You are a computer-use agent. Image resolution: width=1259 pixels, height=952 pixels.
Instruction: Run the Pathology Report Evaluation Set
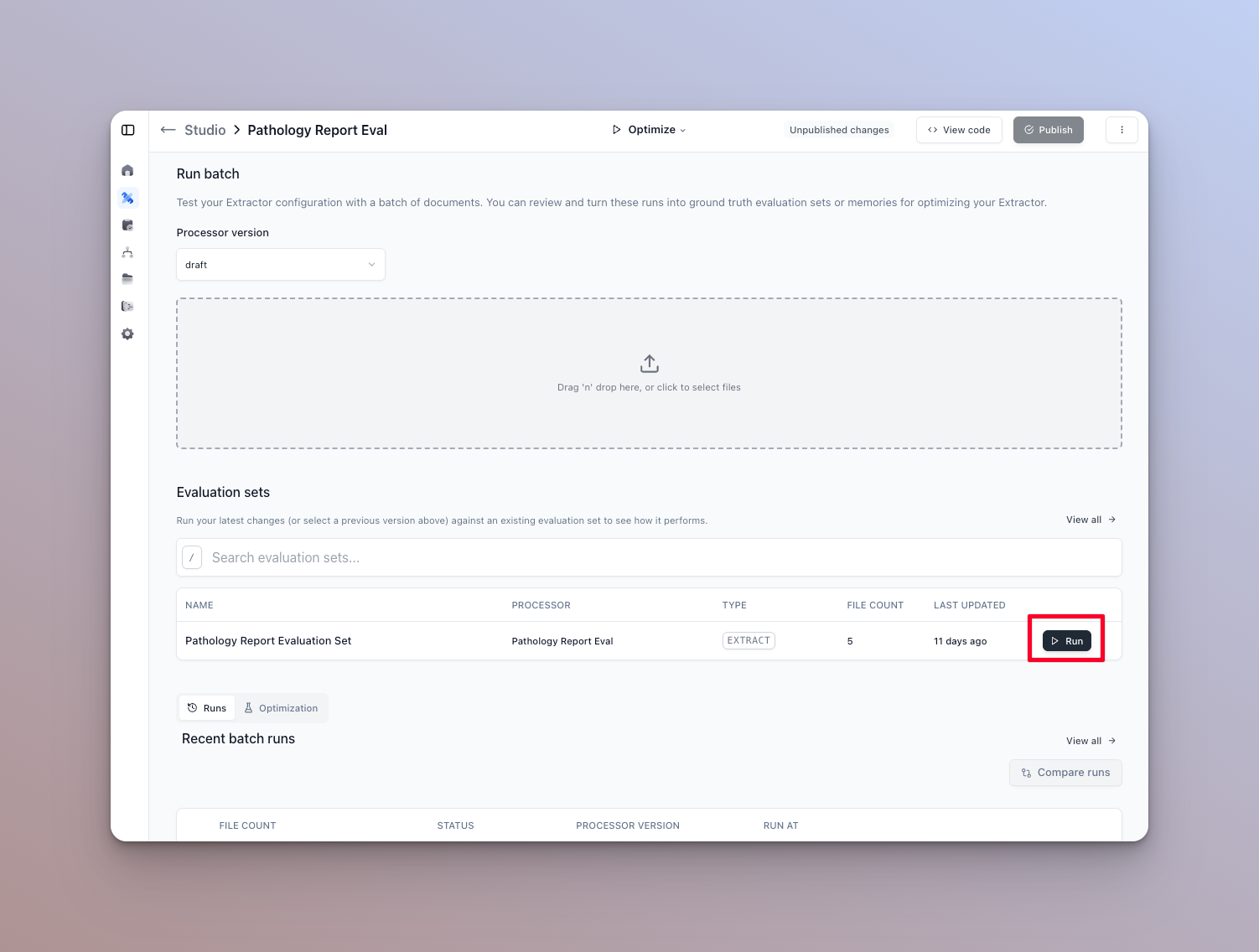tap(1066, 641)
